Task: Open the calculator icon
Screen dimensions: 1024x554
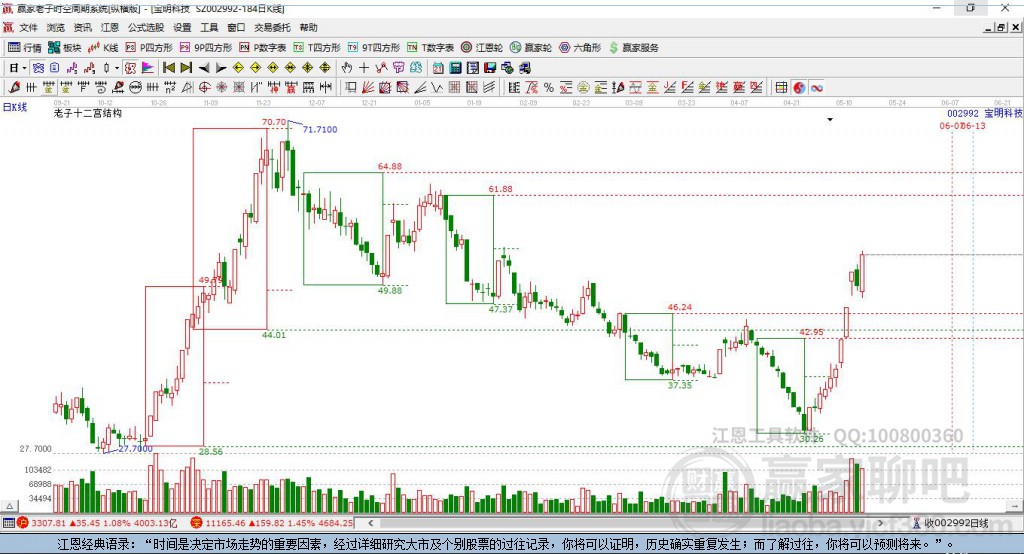Action: (x=455, y=68)
